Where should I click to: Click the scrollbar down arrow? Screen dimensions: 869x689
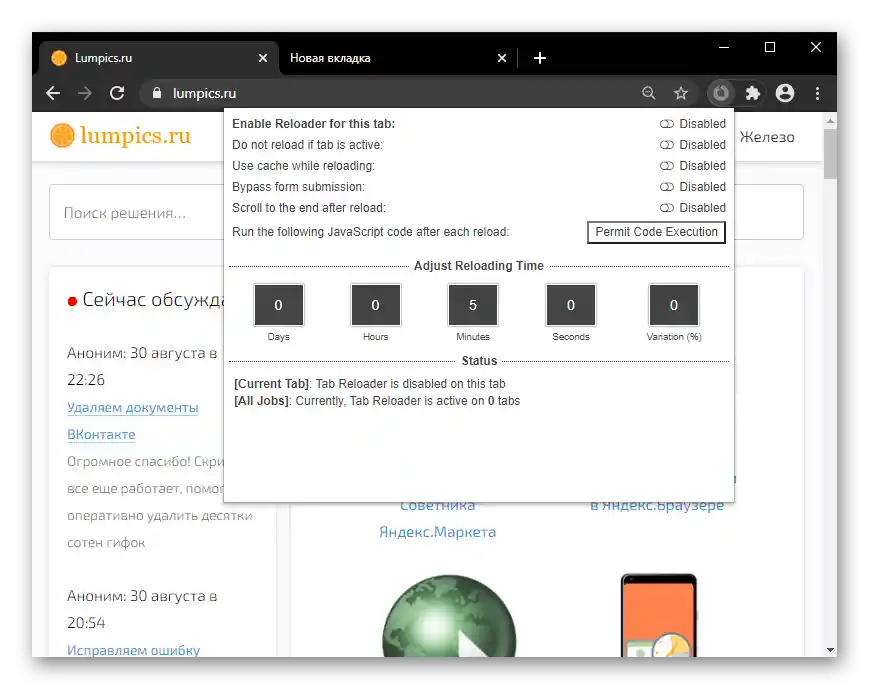coord(830,650)
